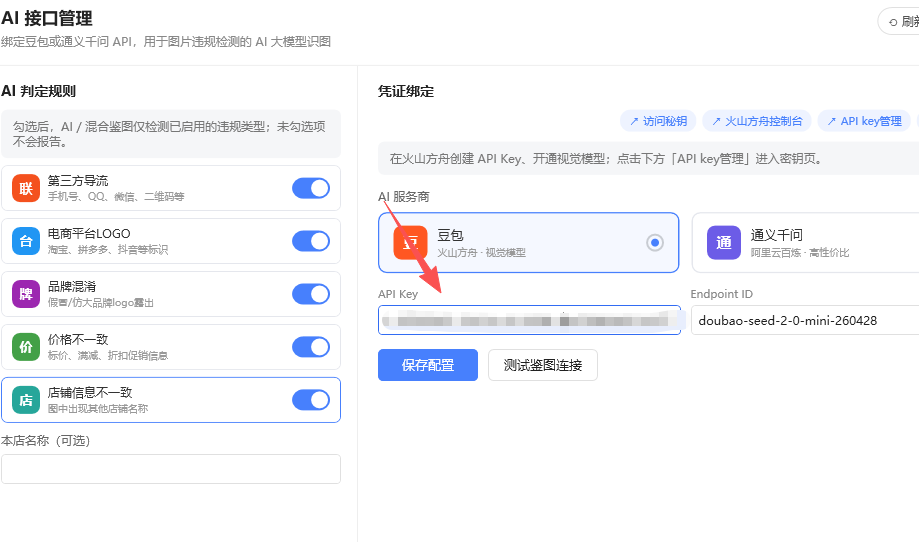Click the orange 联 third-party diversion icon
The image size is (919, 542).
click(x=26, y=188)
